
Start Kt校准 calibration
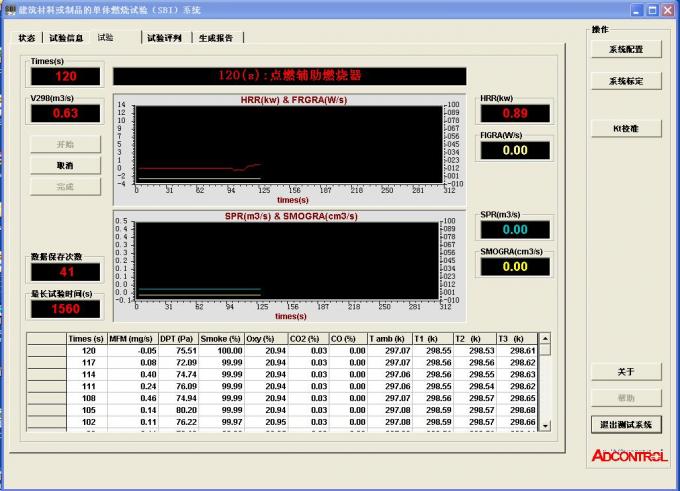[626, 128]
